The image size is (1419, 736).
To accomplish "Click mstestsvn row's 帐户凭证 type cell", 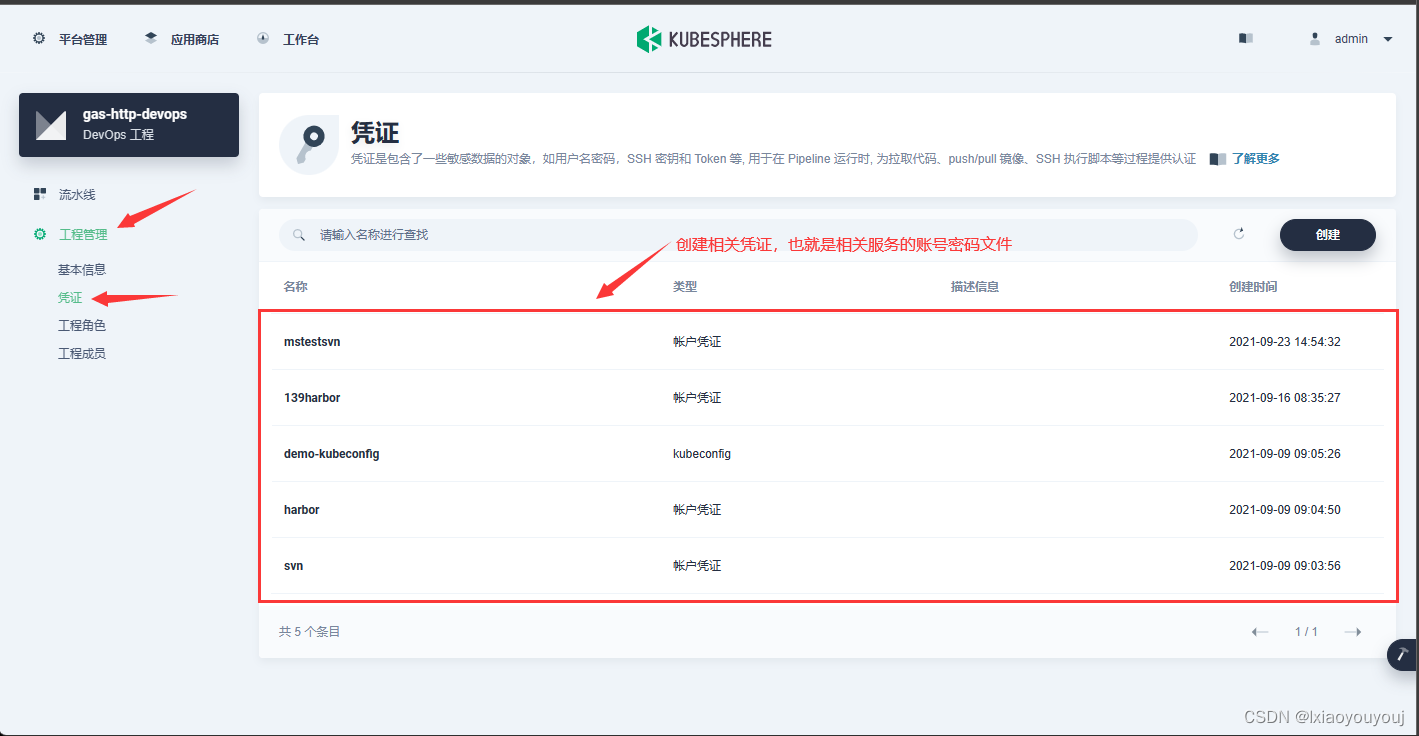I will pyautogui.click(x=697, y=342).
